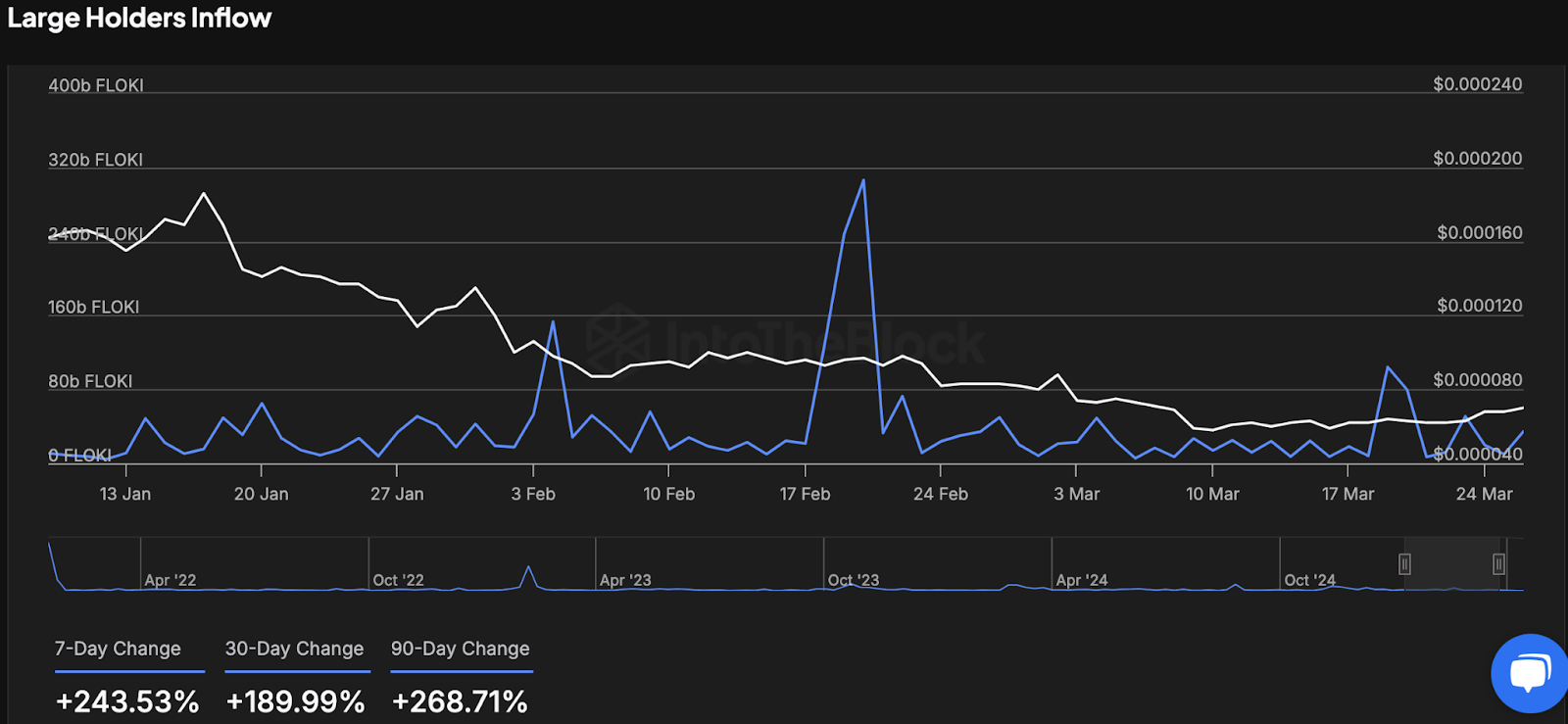Click the 27 Jan date label
This screenshot has height=724, width=1568.
(397, 494)
